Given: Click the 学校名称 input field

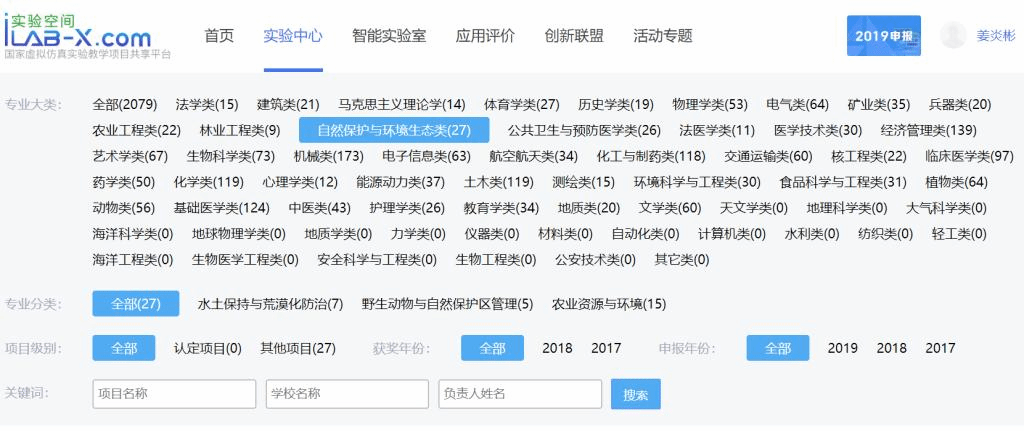Looking at the screenshot, I should pos(347,394).
